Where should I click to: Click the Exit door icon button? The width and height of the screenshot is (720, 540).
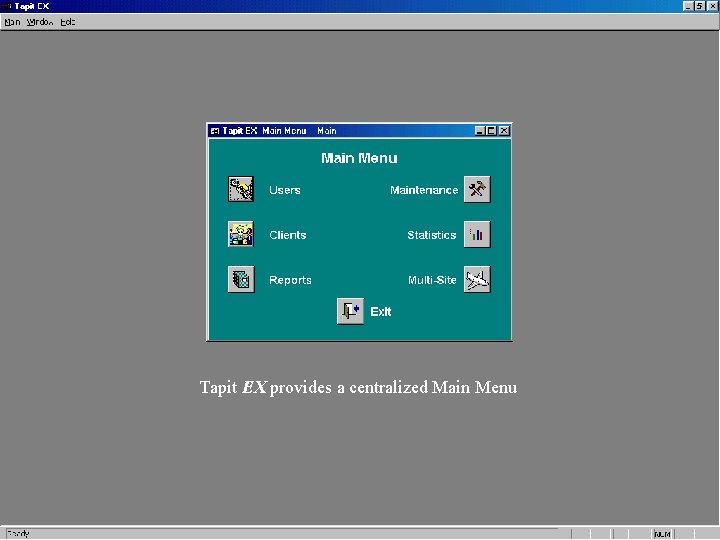[350, 311]
